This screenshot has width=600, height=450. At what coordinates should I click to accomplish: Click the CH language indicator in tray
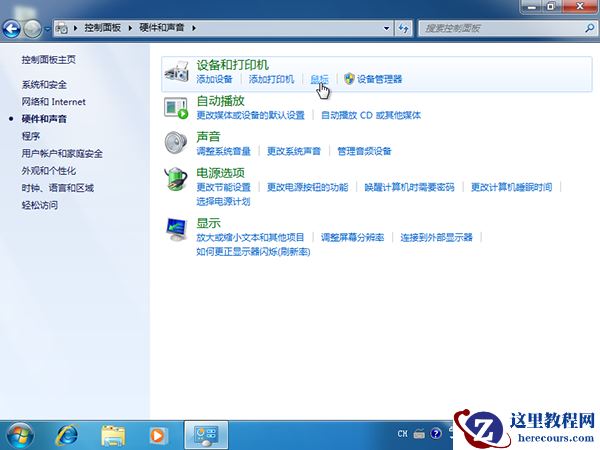coord(403,434)
